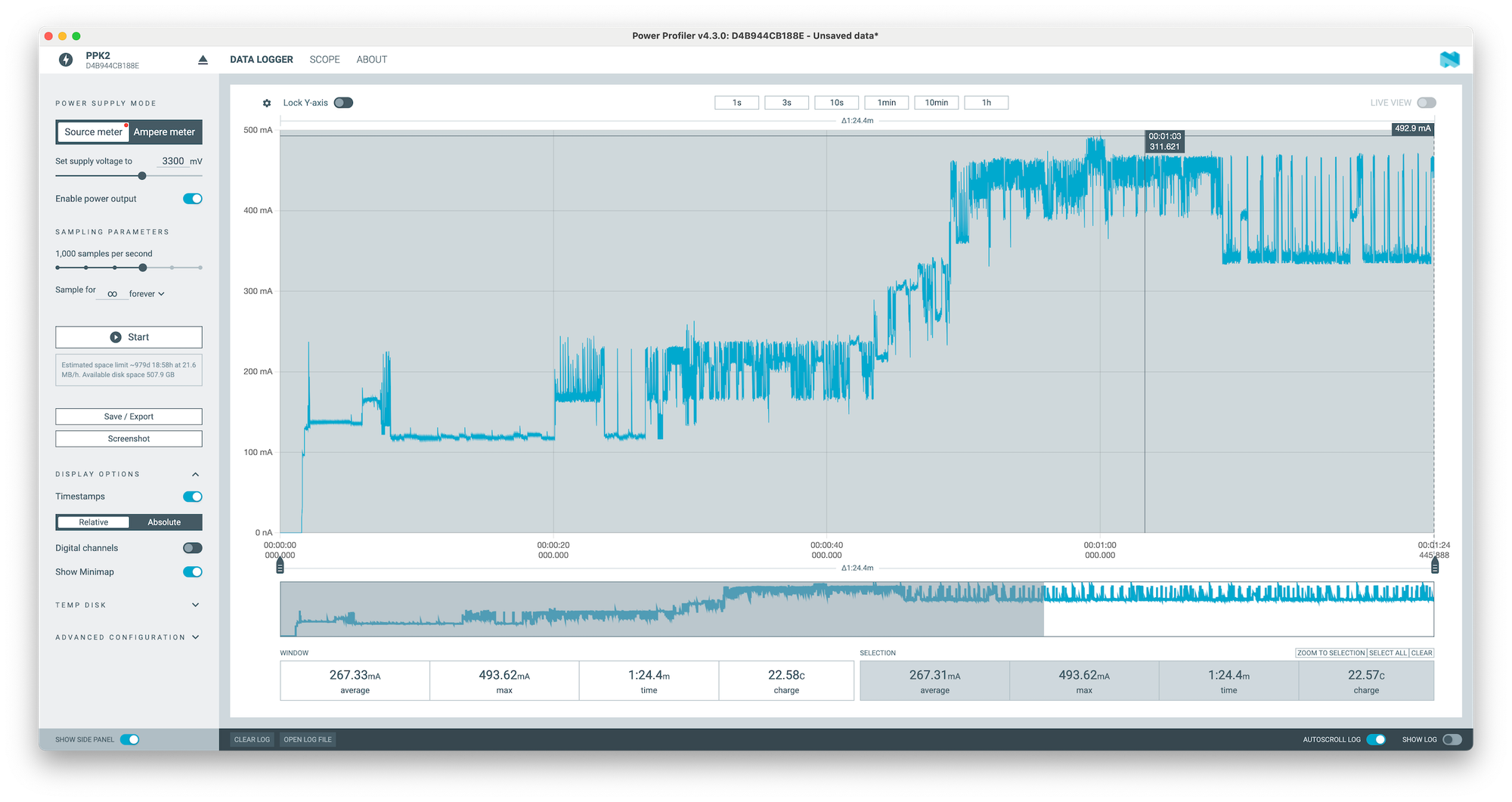Image resolution: width=1512 pixels, height=802 pixels.
Task: Click Zoom to Selection button
Action: pos(1331,653)
